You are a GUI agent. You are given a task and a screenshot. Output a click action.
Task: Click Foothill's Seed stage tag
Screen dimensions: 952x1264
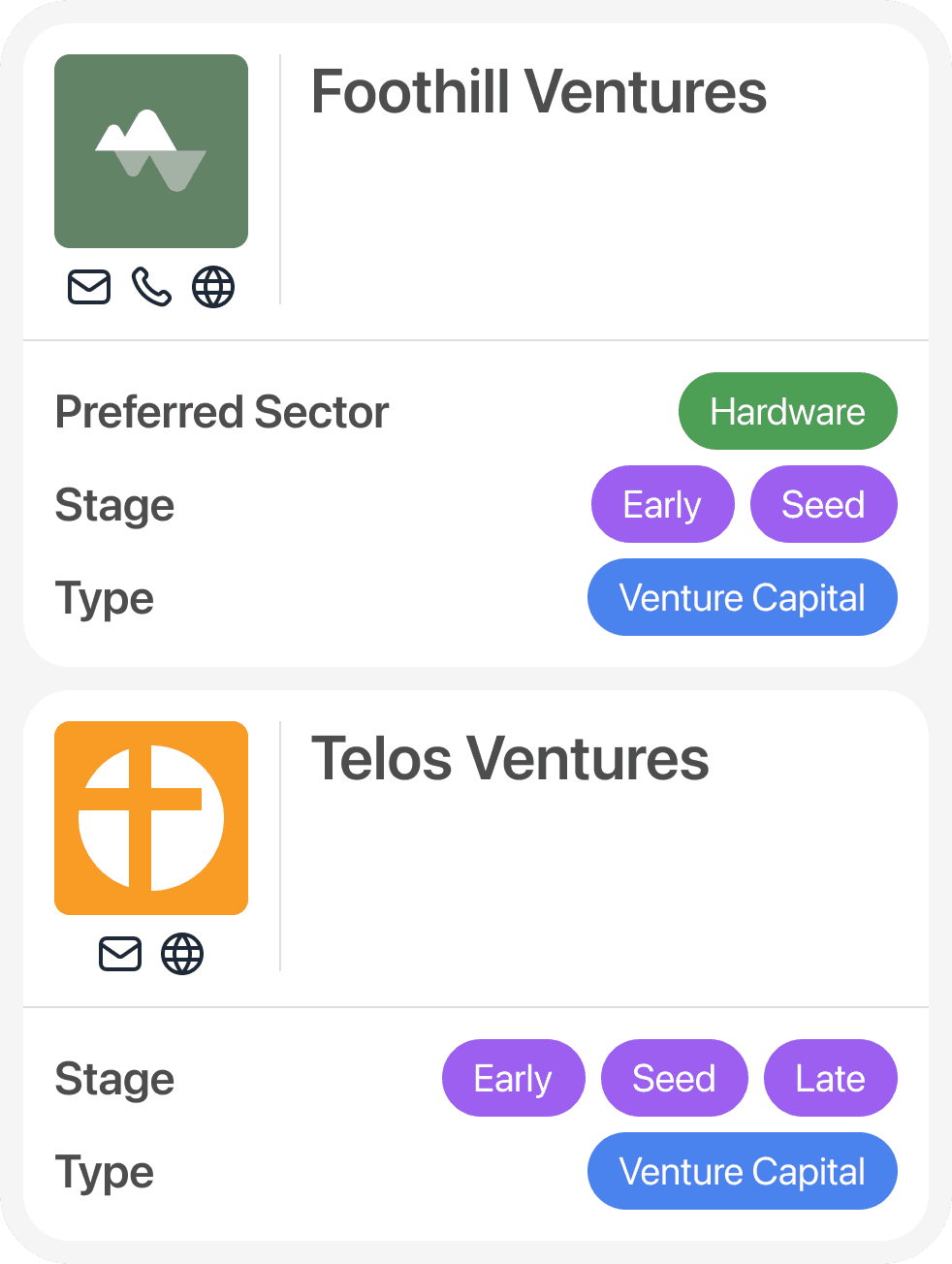pyautogui.click(x=823, y=504)
